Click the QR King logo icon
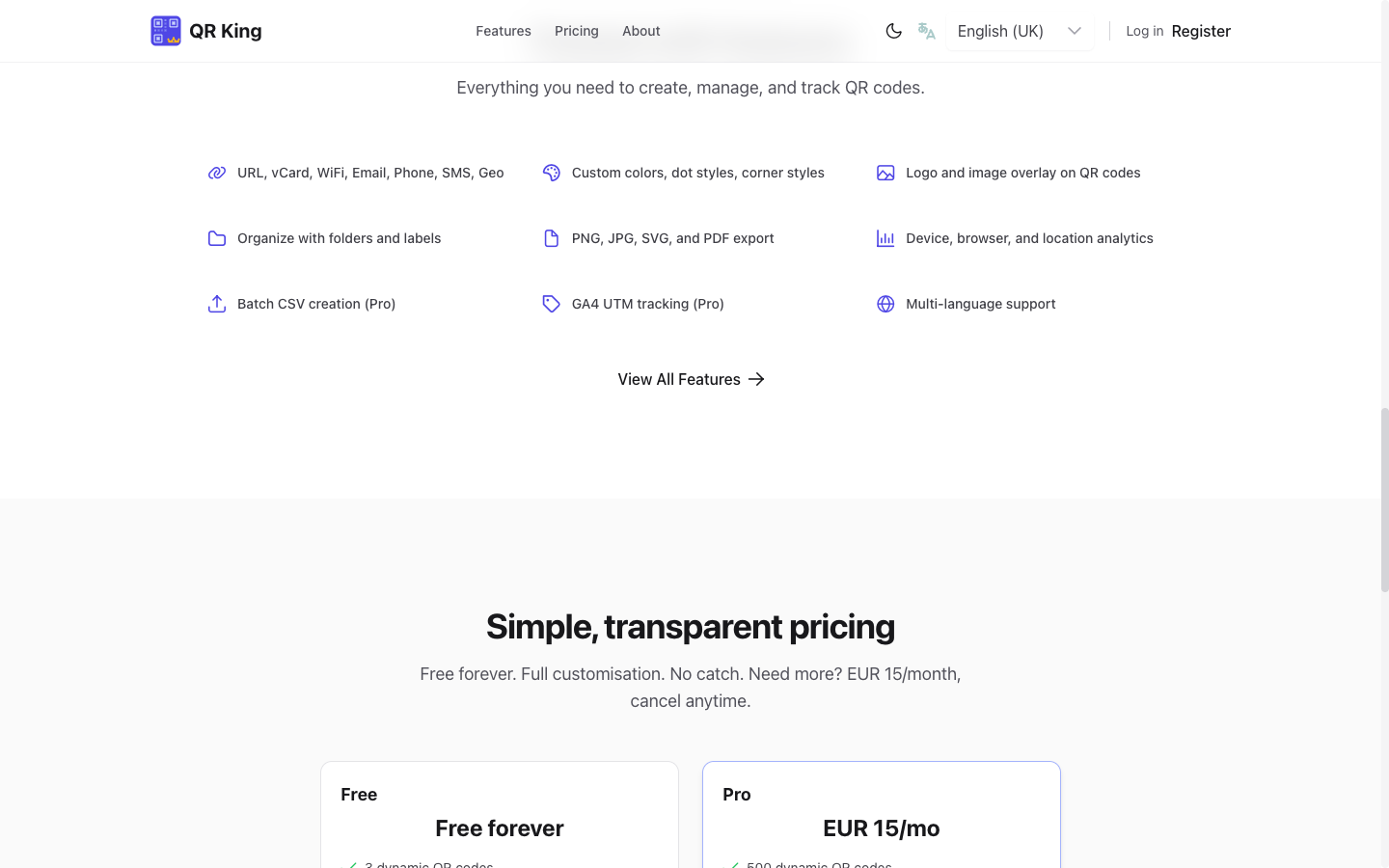This screenshot has width=1389, height=868. pyautogui.click(x=166, y=31)
